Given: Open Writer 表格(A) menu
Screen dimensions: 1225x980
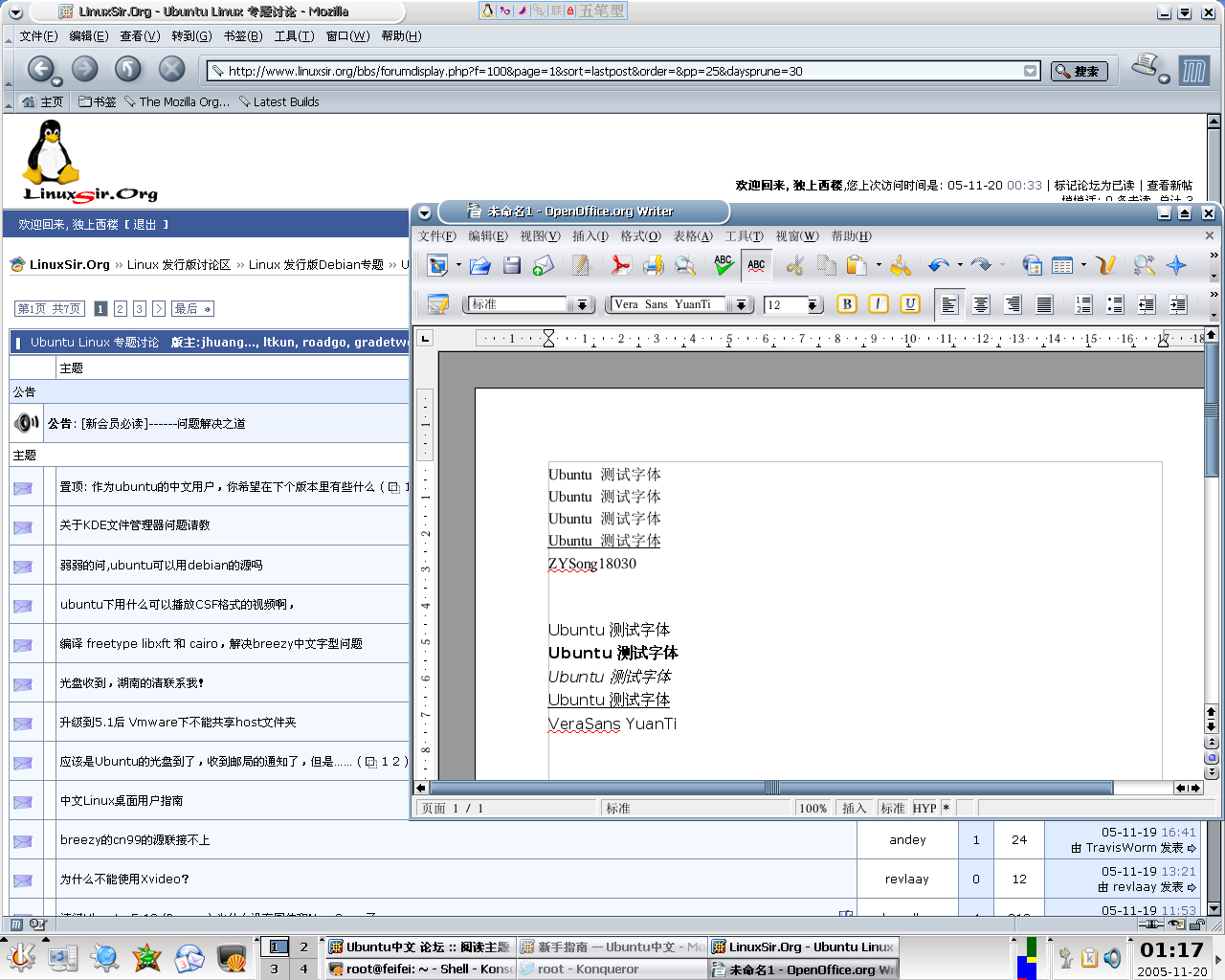Looking at the screenshot, I should pyautogui.click(x=693, y=235).
